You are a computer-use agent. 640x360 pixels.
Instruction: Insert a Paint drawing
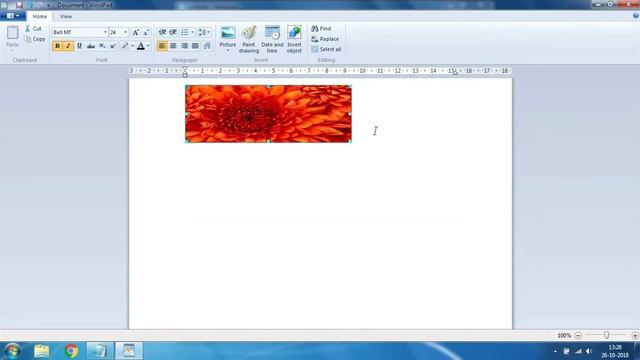coord(249,39)
